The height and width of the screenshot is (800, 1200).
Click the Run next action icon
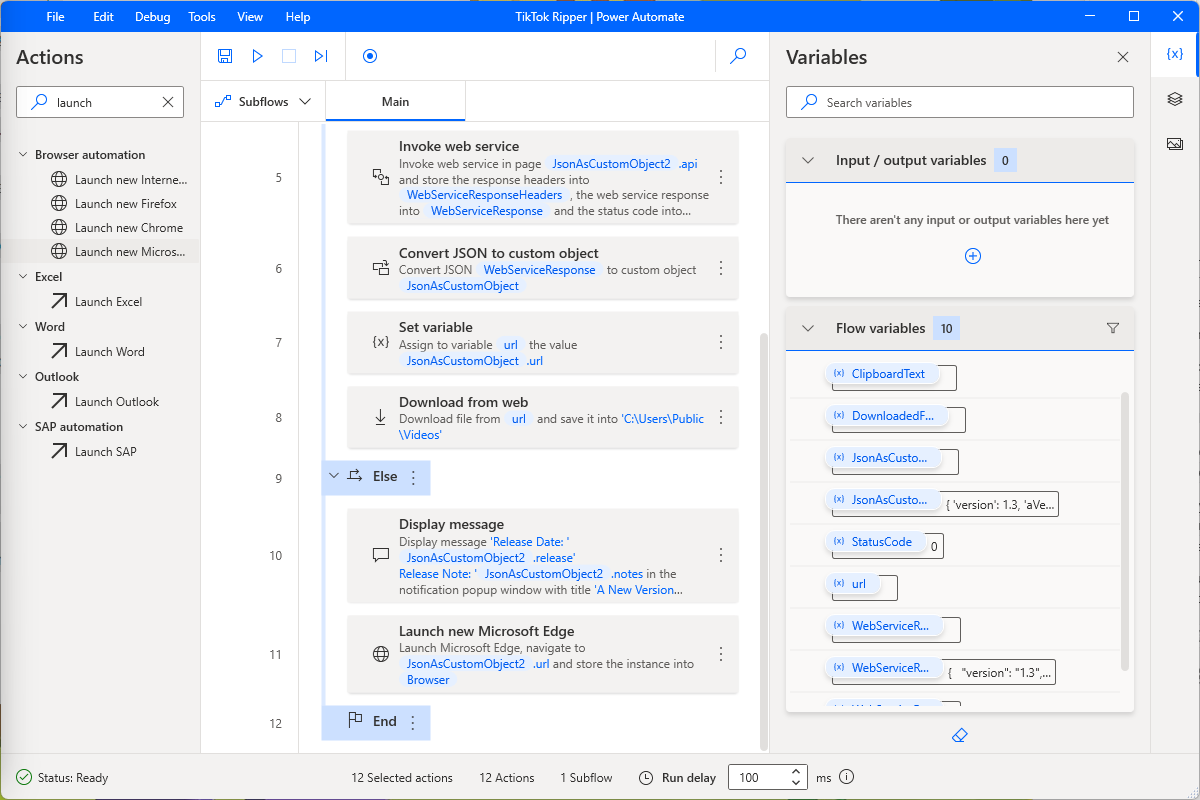click(x=321, y=56)
